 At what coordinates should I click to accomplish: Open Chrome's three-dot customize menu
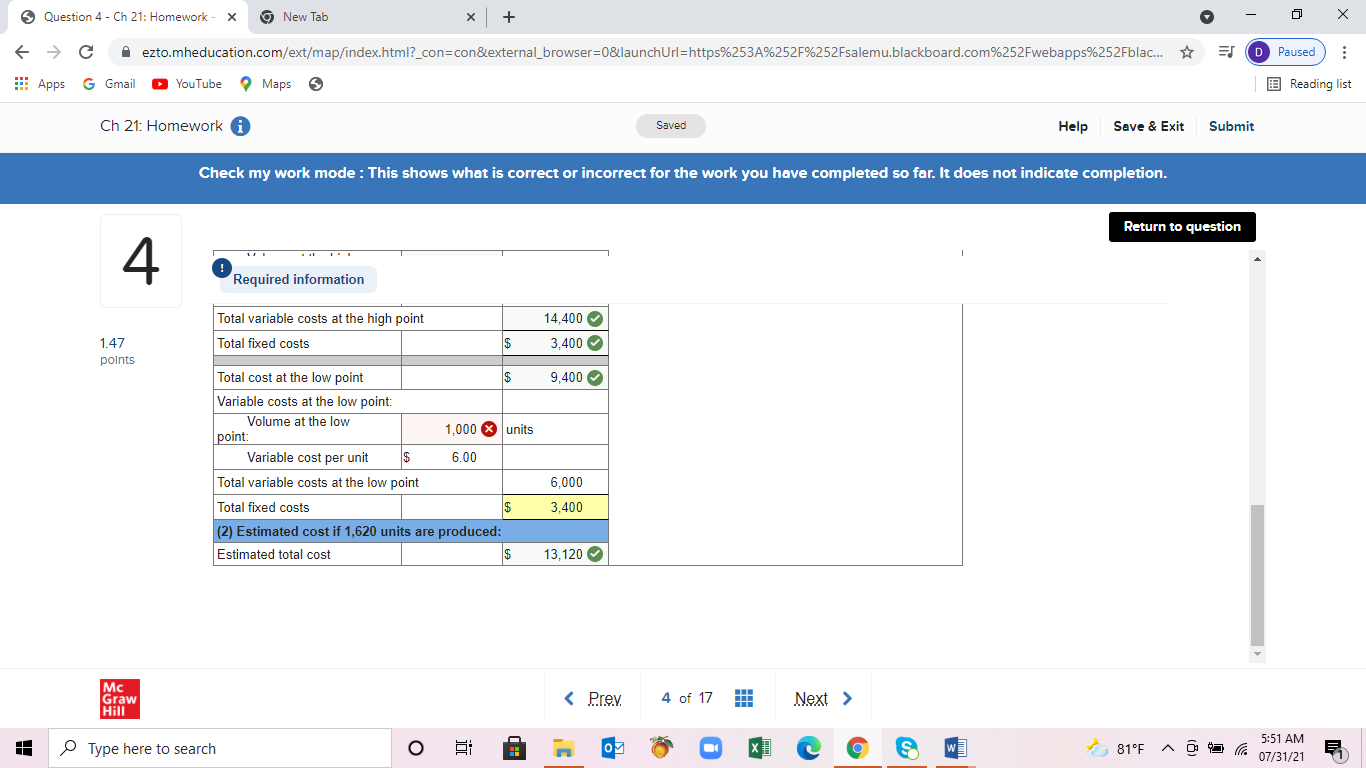(x=1347, y=52)
